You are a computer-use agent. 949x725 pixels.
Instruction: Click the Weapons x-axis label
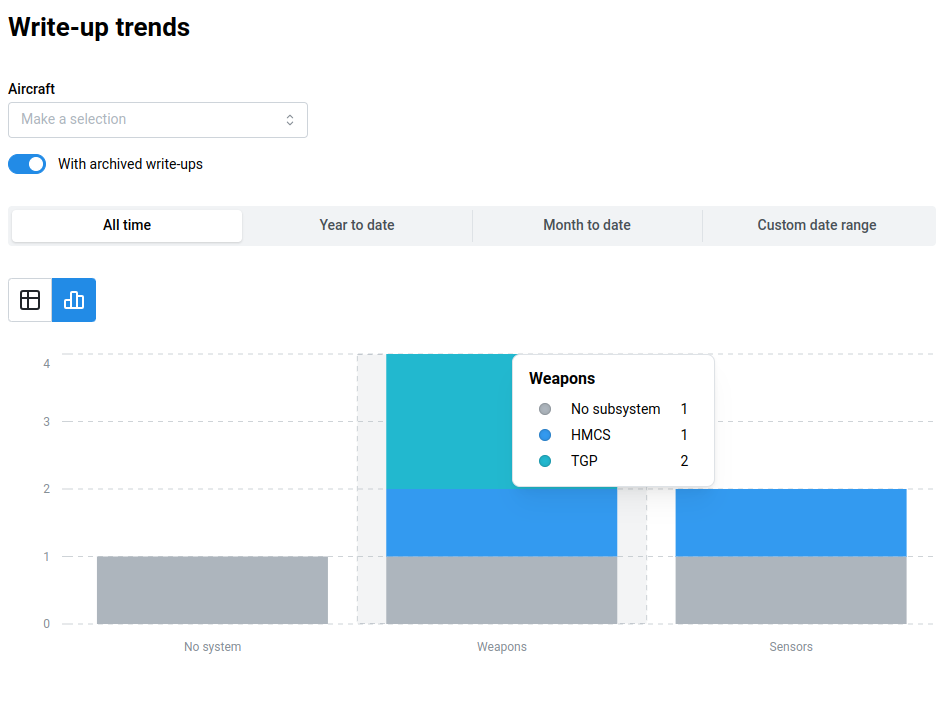502,647
